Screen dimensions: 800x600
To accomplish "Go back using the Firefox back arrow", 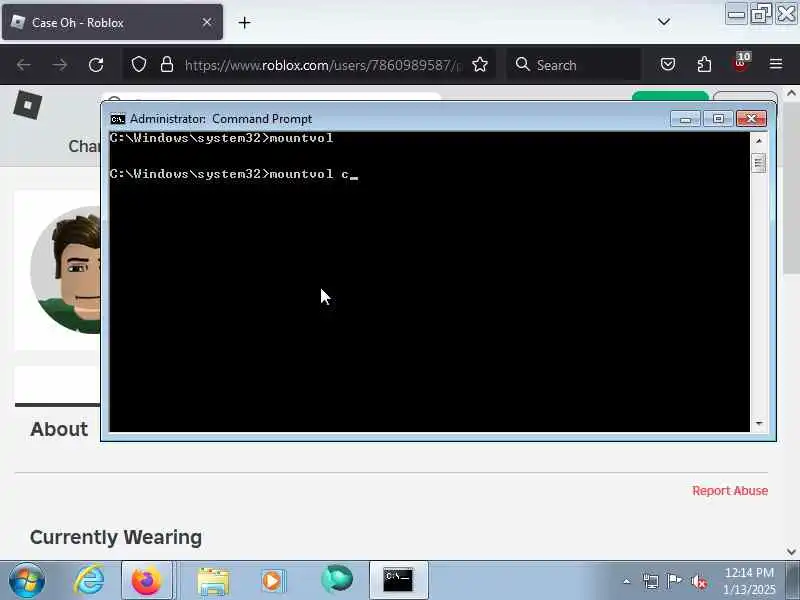I will point(23,65).
